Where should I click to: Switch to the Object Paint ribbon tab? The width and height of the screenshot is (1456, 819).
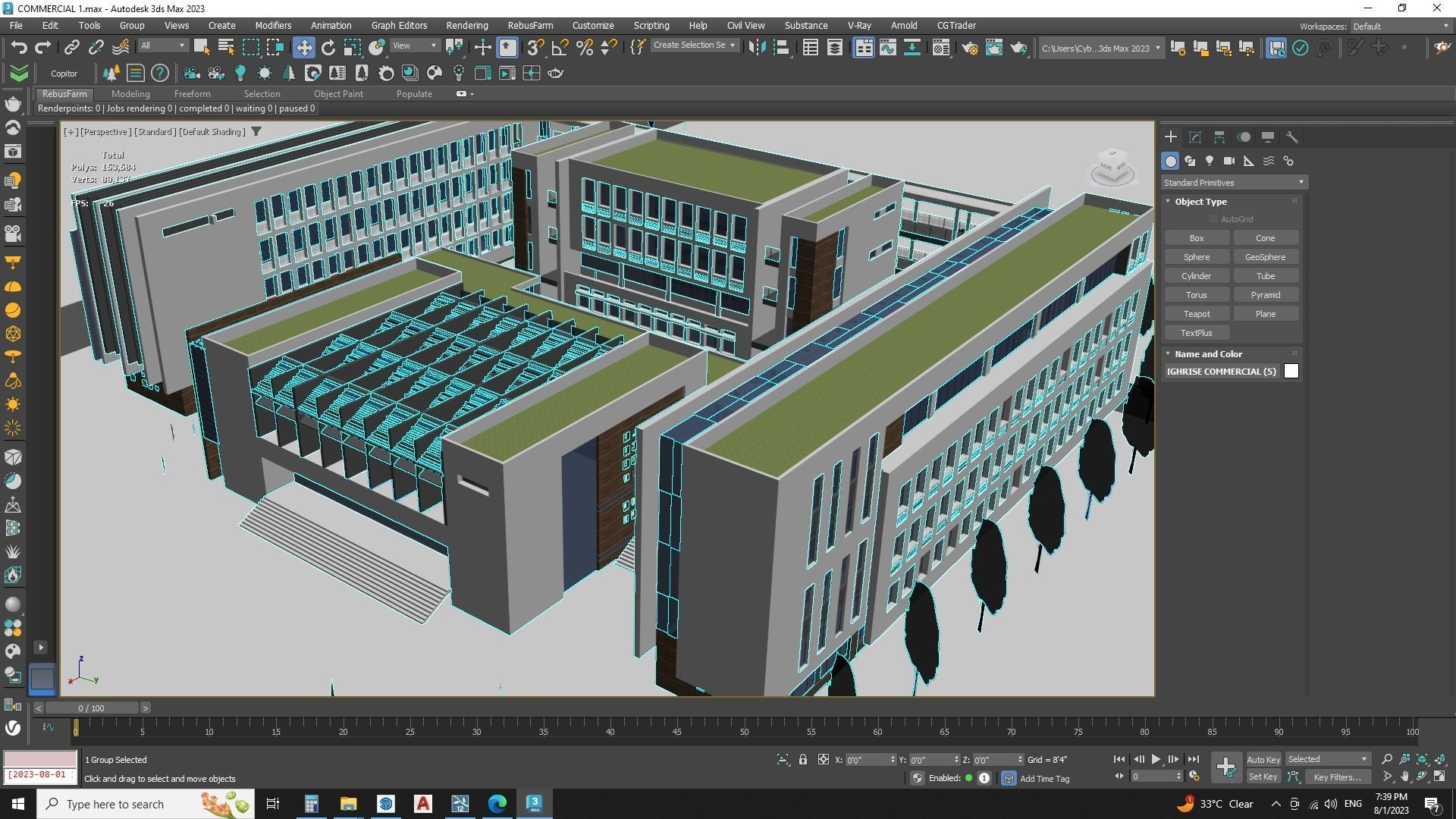(x=338, y=94)
